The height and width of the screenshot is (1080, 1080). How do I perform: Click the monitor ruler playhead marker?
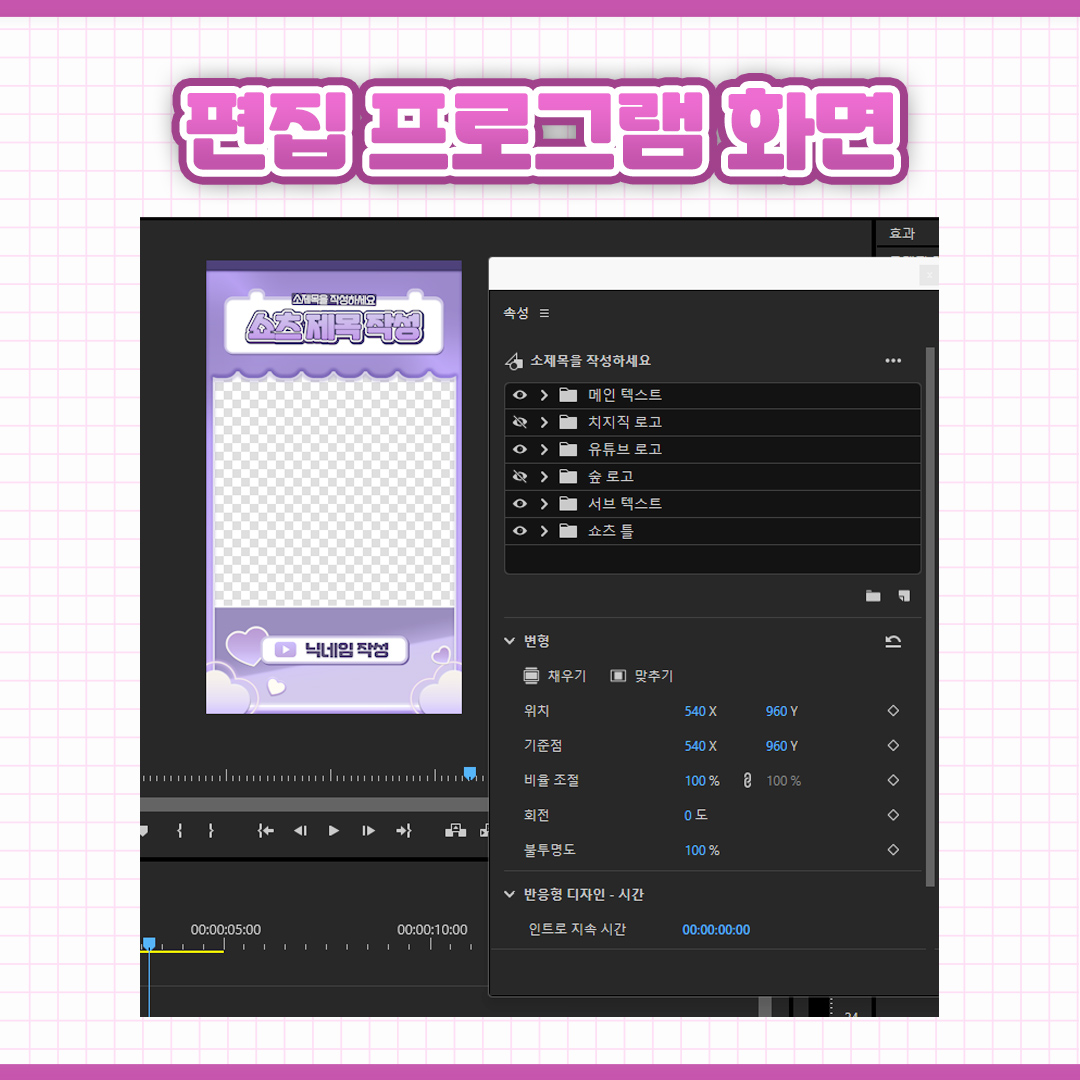(x=470, y=773)
